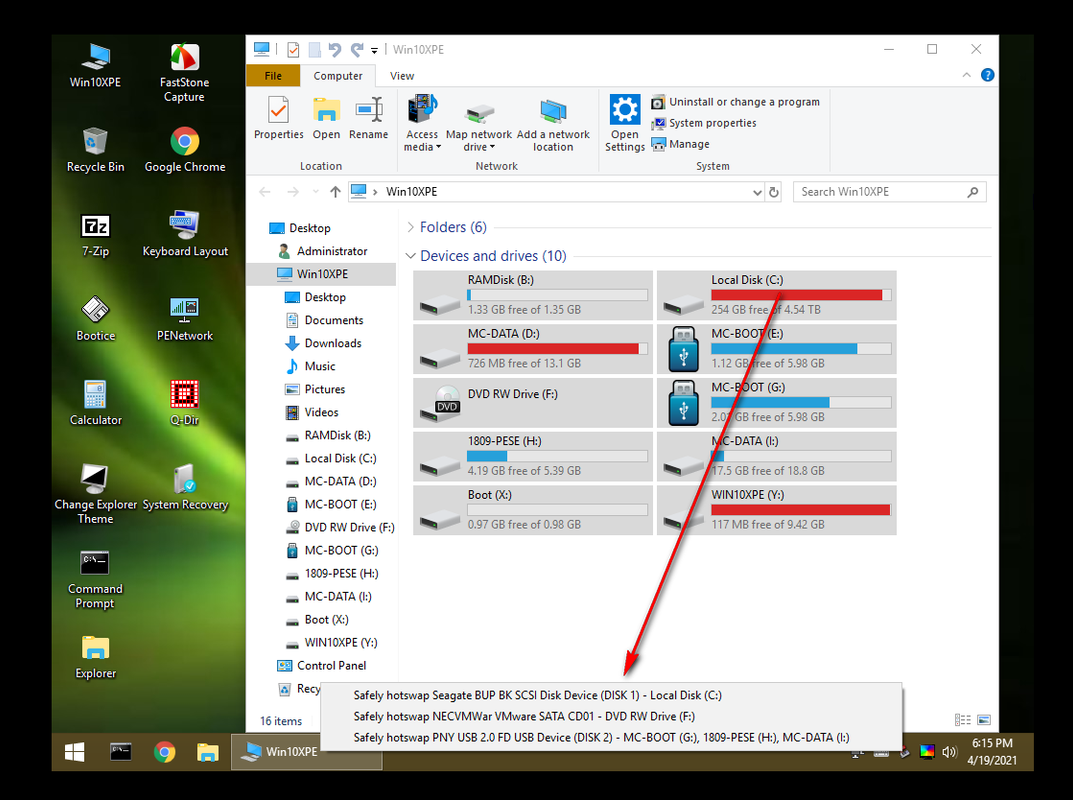Switch to the View ribbon tab
This screenshot has height=800, width=1073.
click(x=402, y=76)
